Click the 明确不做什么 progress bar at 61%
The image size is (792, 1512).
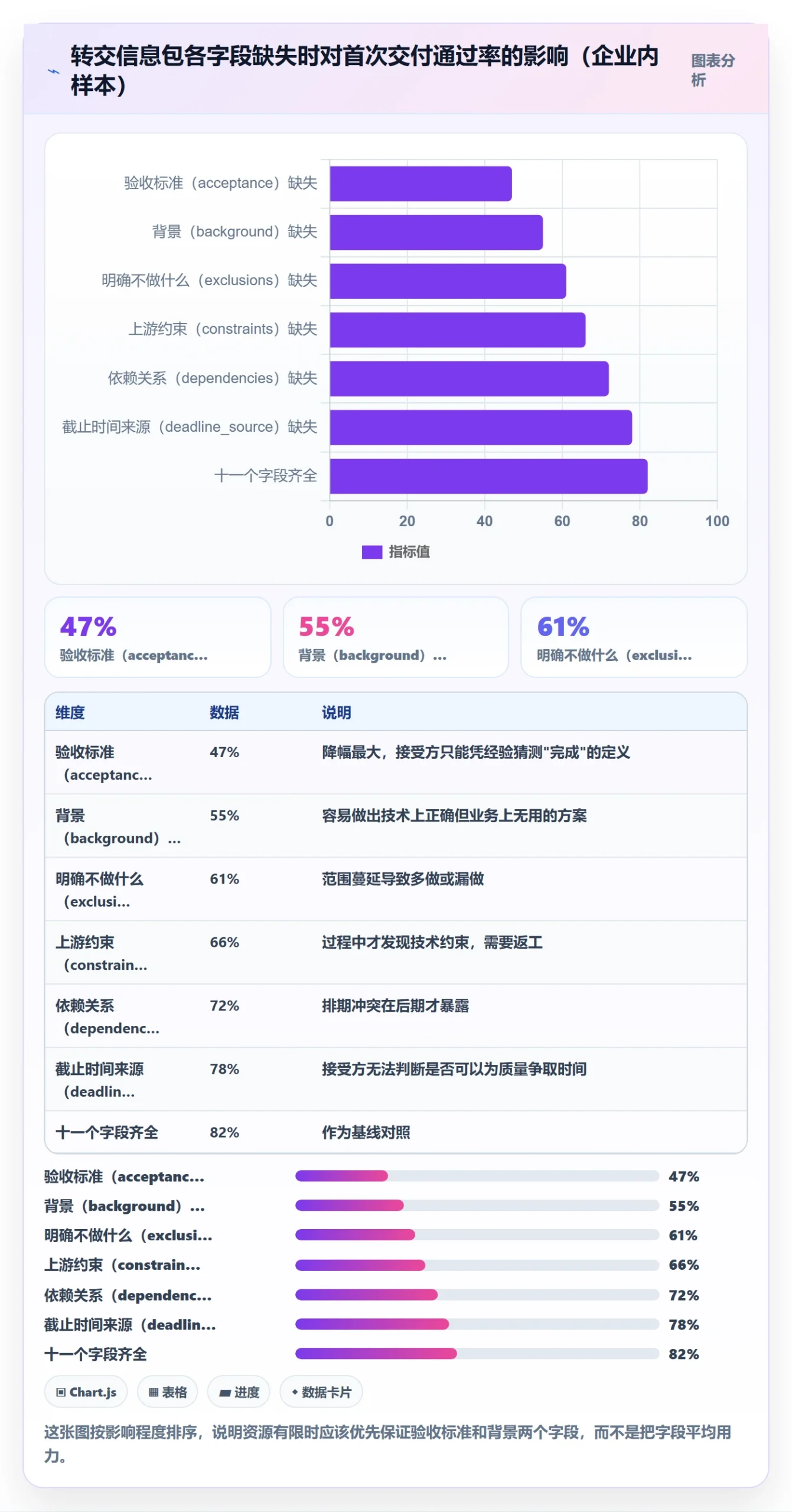pyautogui.click(x=477, y=1234)
